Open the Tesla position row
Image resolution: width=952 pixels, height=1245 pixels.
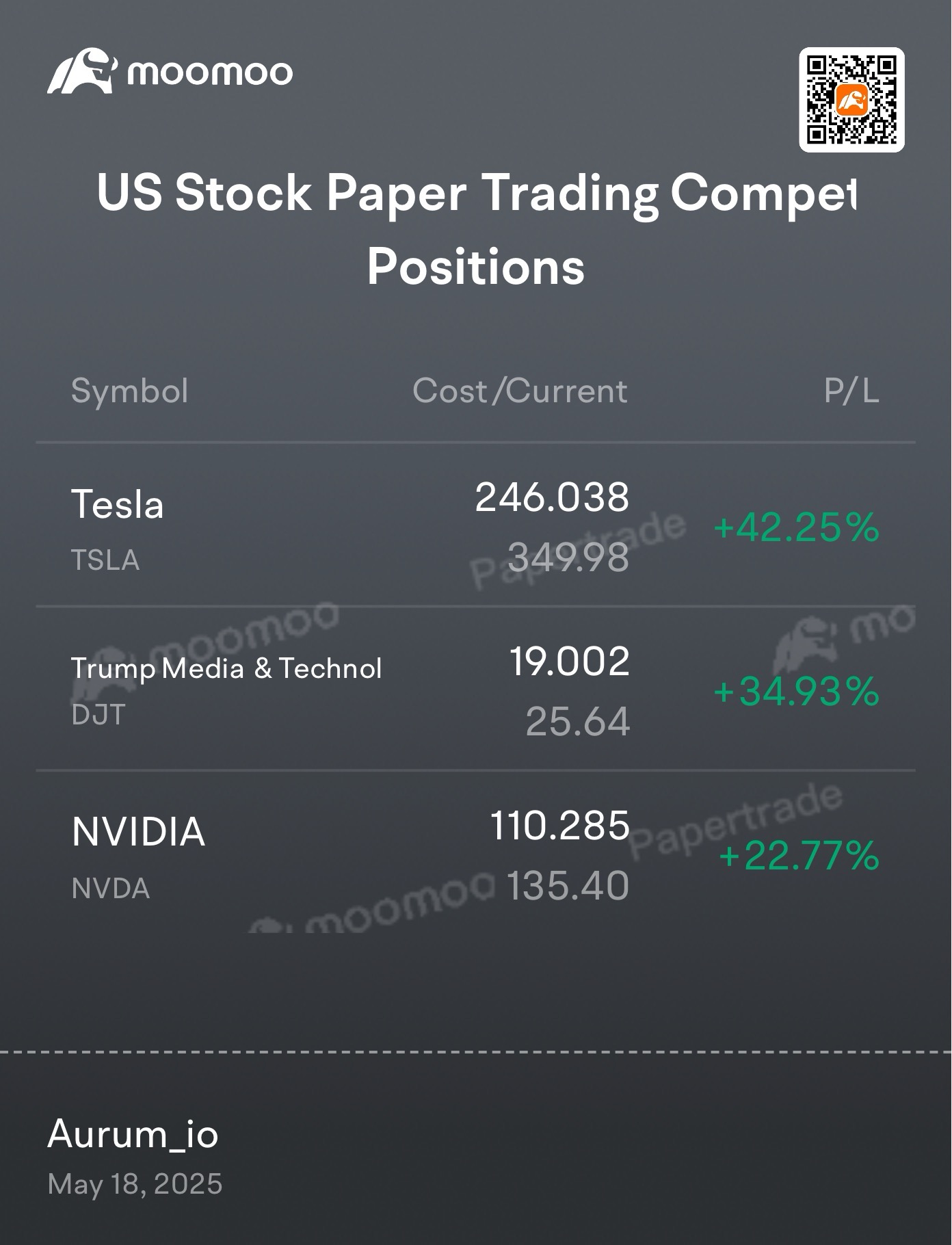pos(476,525)
